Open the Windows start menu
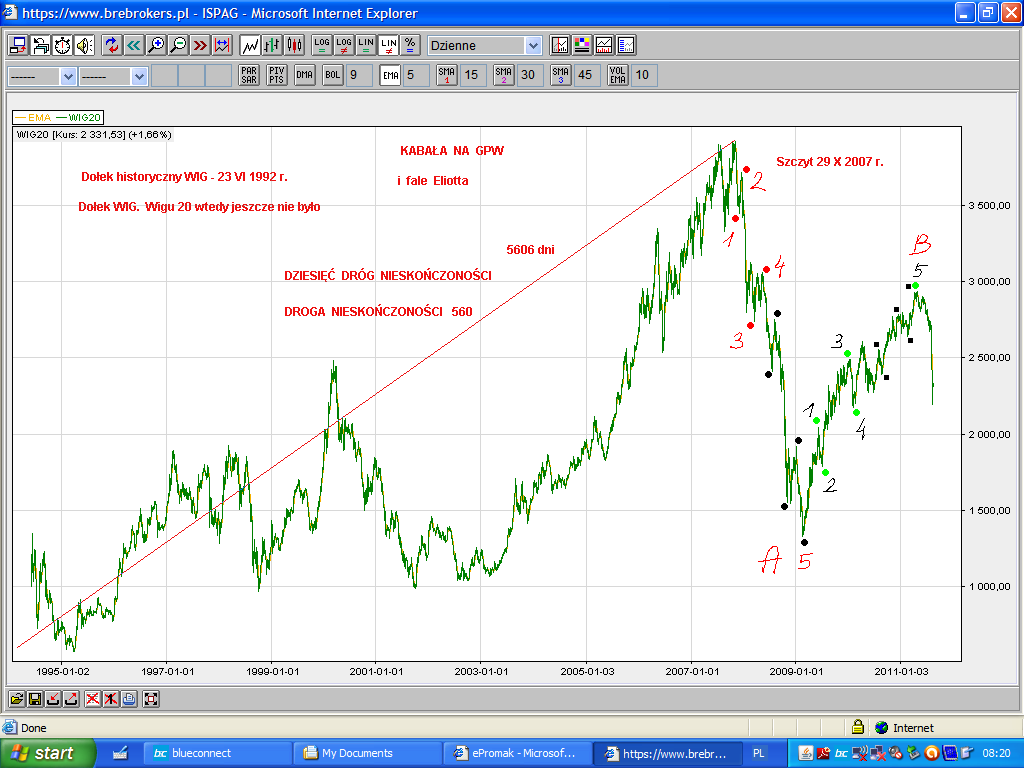This screenshot has height=768, width=1024. [47, 753]
